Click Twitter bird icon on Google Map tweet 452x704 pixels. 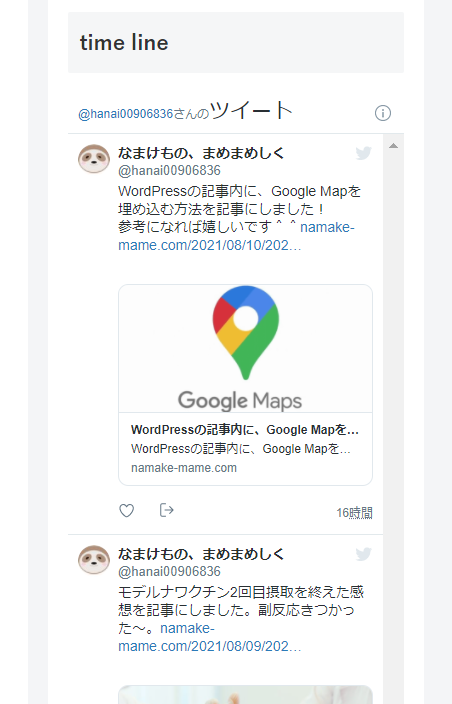pyautogui.click(x=364, y=153)
